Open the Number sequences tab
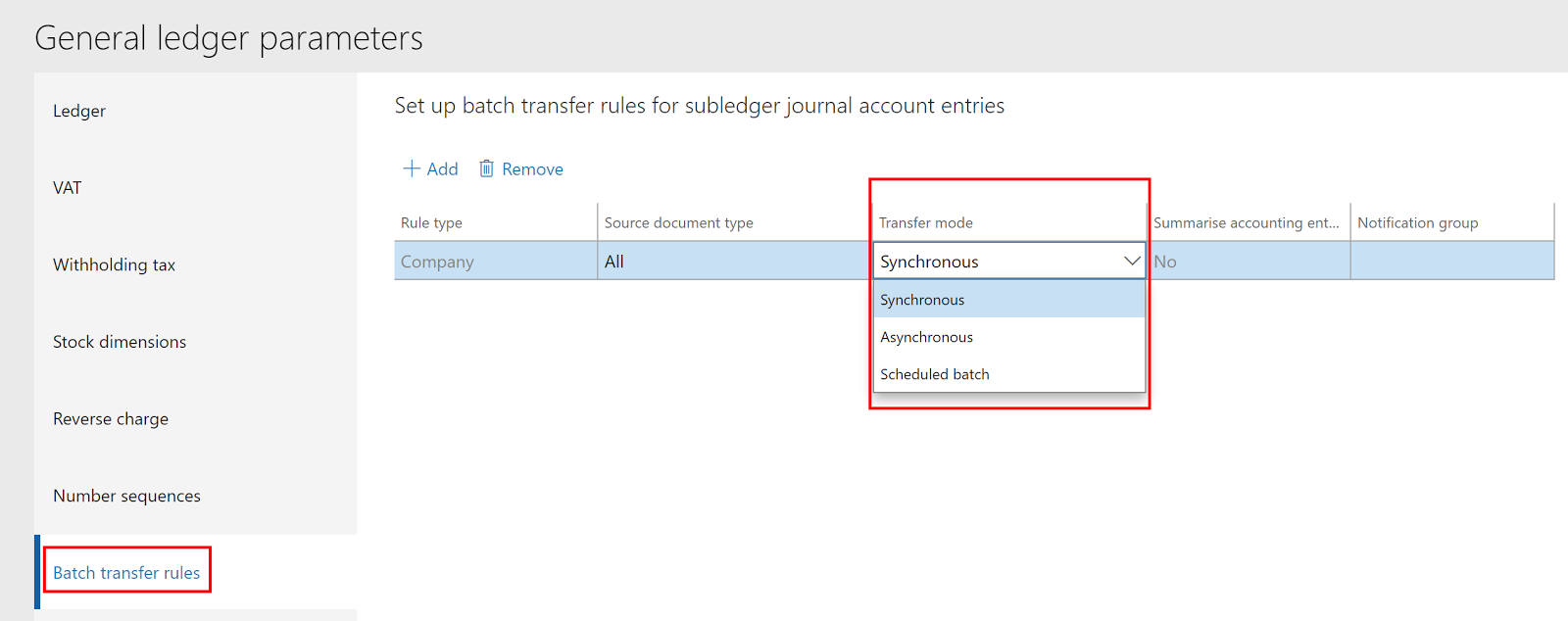This screenshot has height=621, width=1568. point(126,496)
